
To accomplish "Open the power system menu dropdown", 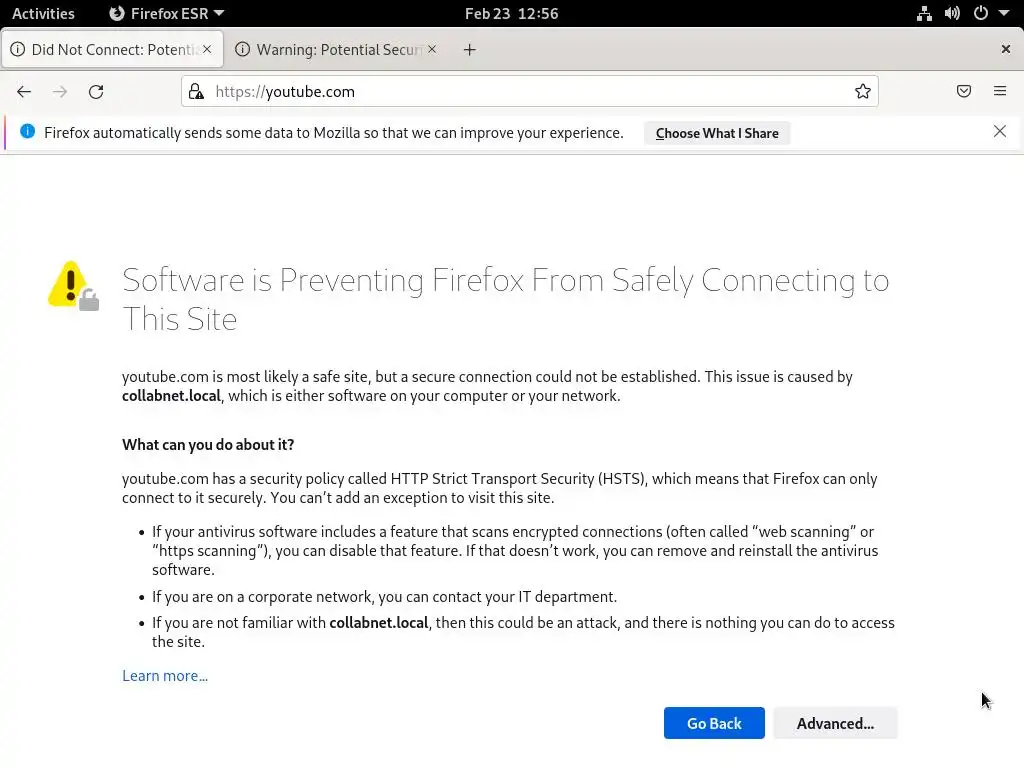I will point(991,13).
